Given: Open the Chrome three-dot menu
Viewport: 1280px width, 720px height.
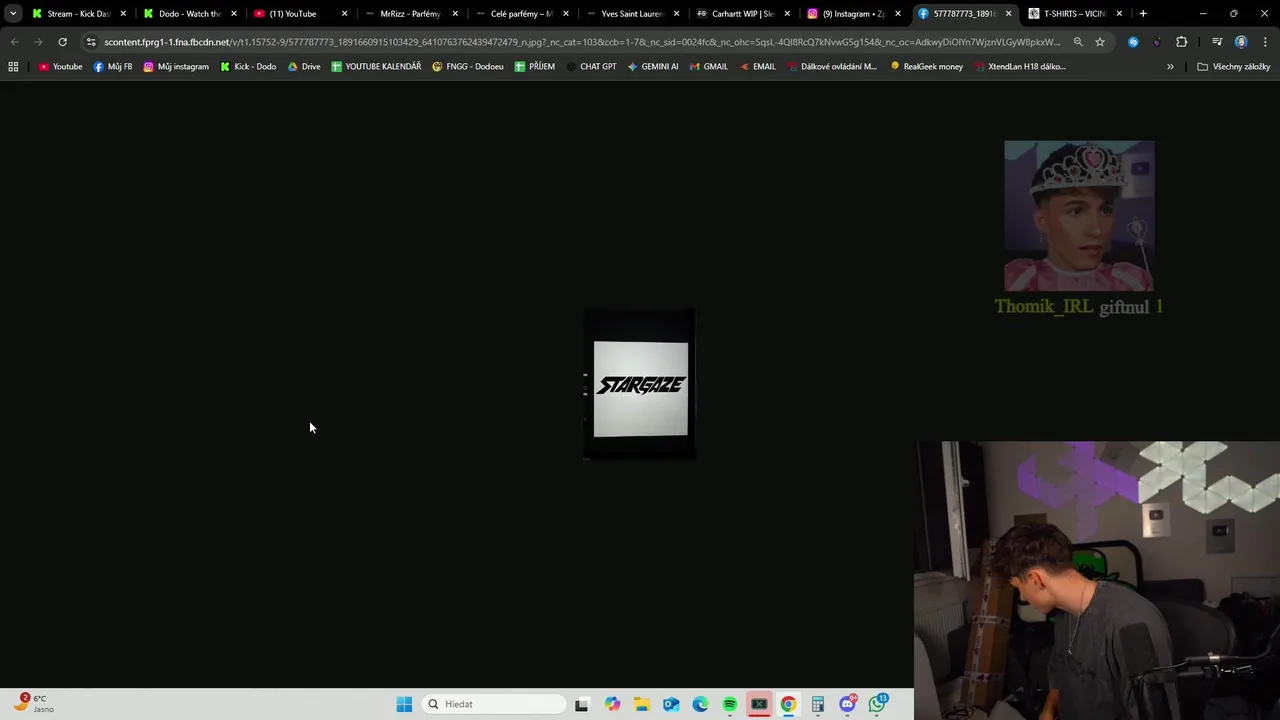Looking at the screenshot, I should [1264, 42].
